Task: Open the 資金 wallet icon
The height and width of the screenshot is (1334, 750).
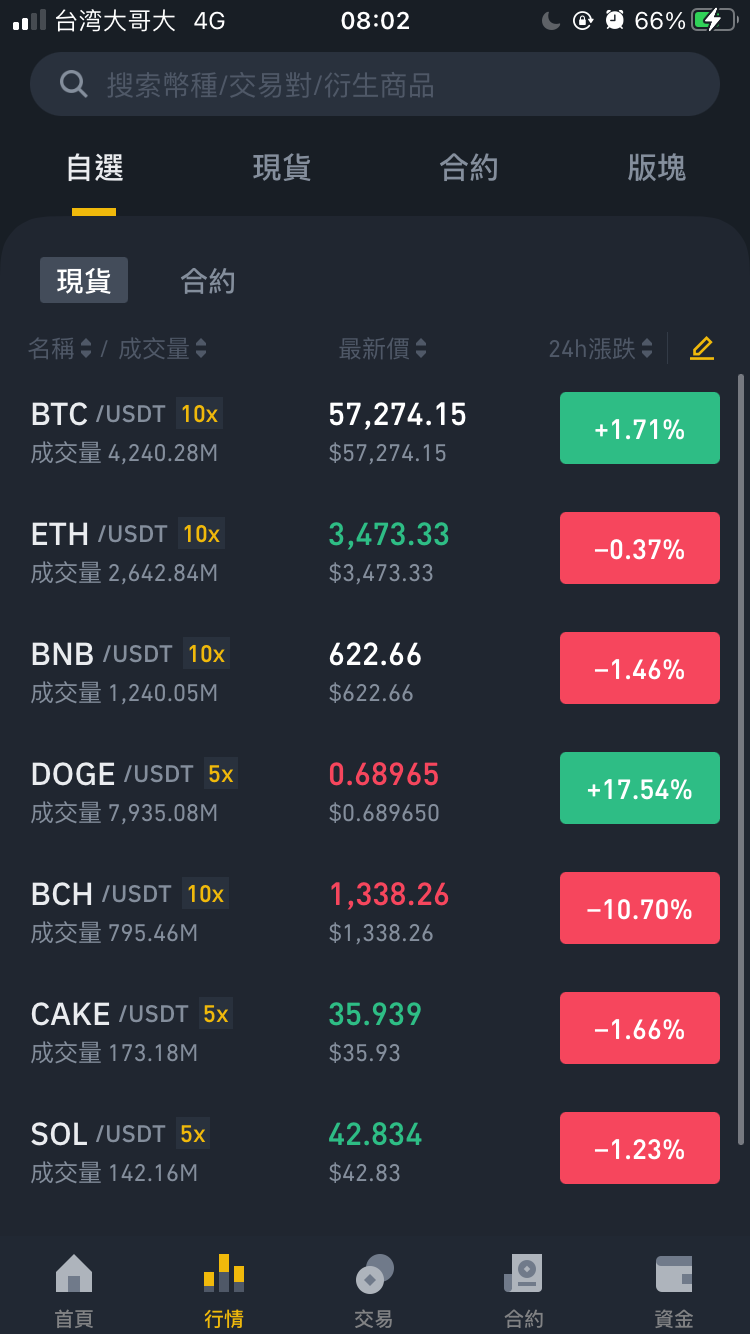Action: (x=674, y=1275)
